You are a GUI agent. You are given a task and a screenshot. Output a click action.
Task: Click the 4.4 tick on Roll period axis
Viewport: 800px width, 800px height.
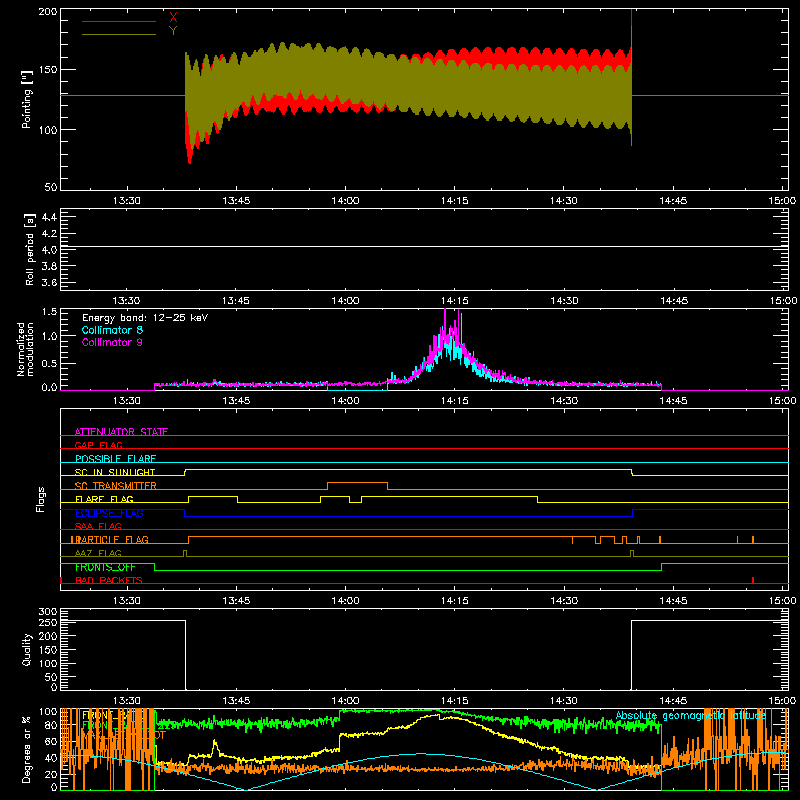[49, 217]
